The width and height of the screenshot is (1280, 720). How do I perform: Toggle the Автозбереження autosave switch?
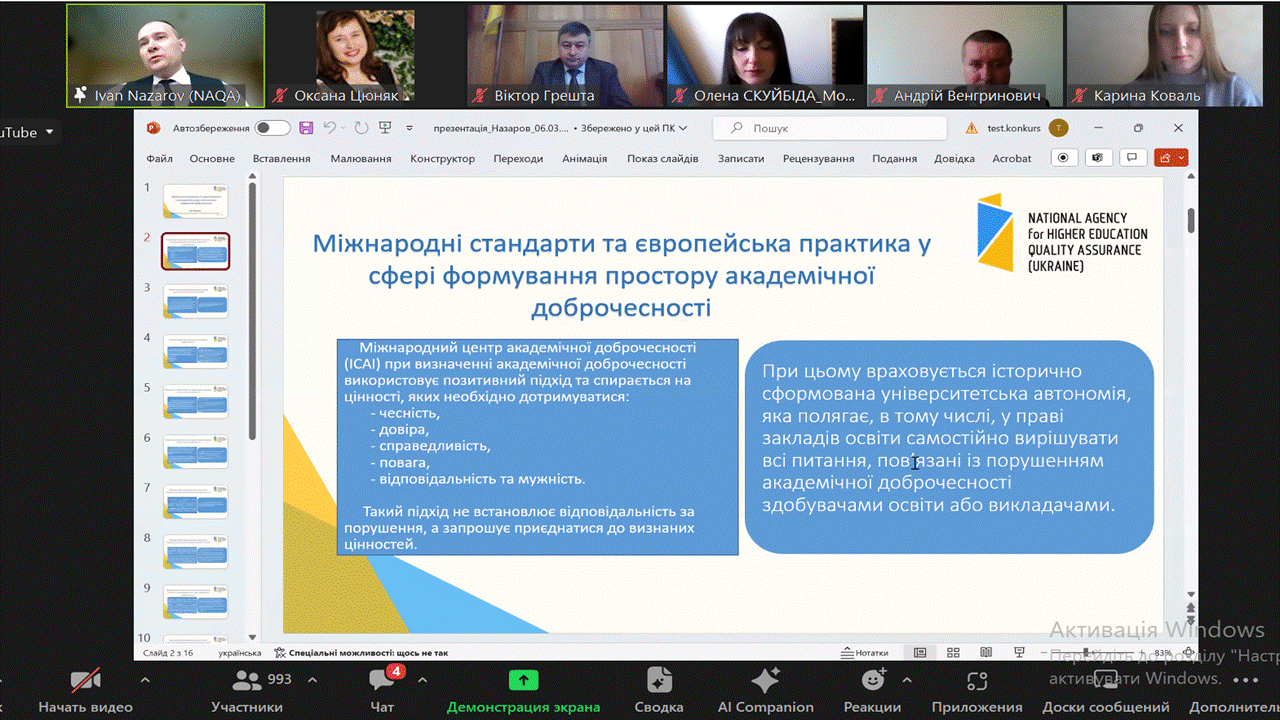(272, 128)
